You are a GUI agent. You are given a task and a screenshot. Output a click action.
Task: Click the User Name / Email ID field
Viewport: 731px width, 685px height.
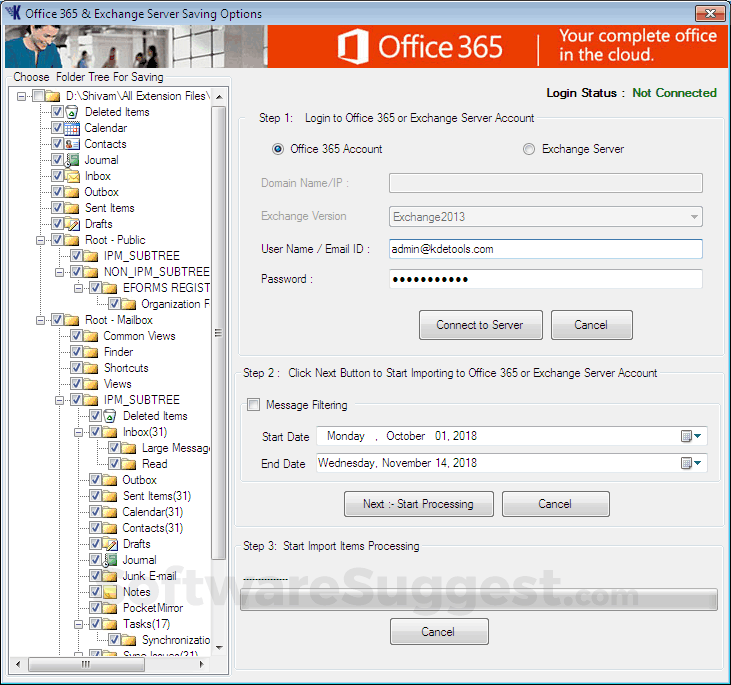pos(545,249)
